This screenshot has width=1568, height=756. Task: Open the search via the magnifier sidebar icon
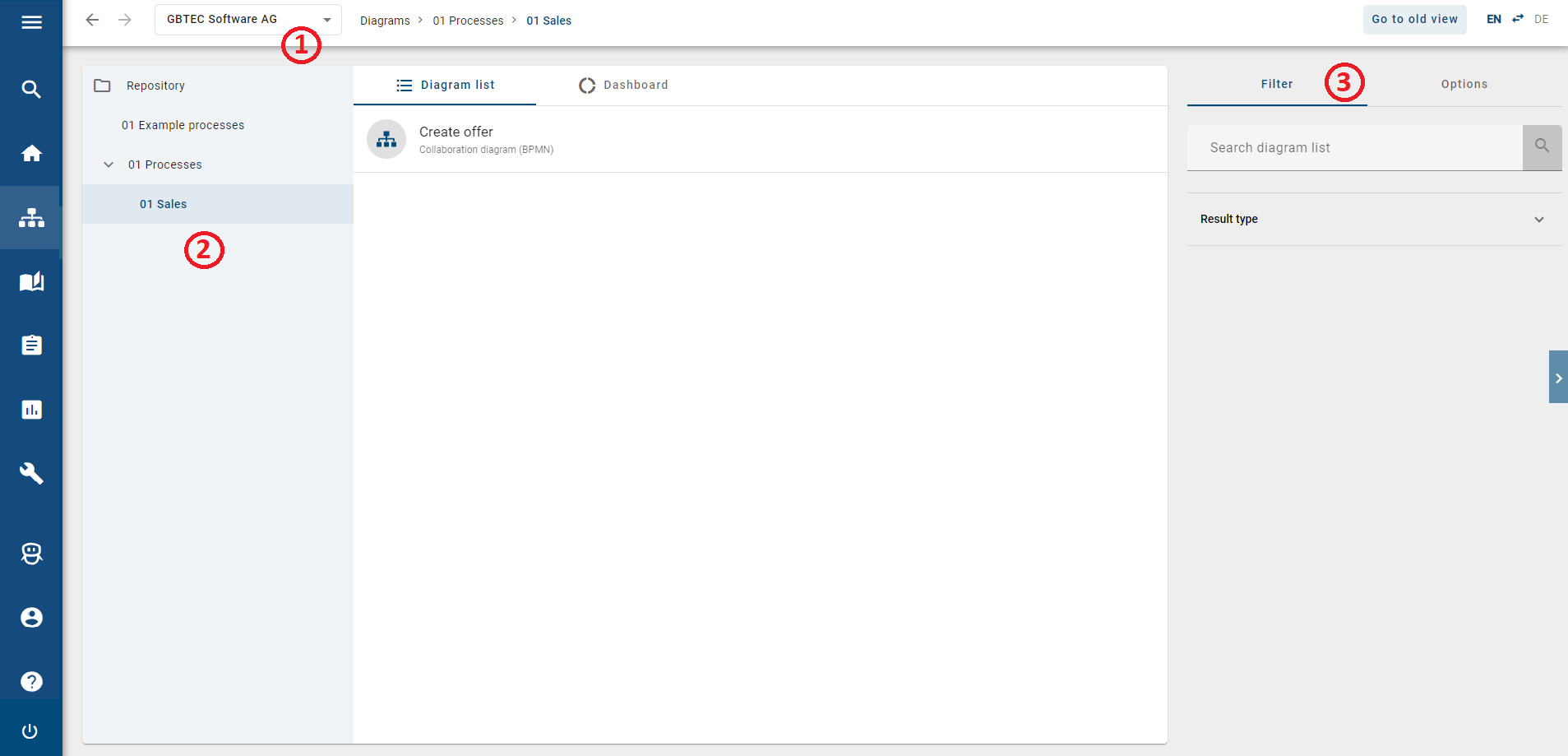pos(31,88)
